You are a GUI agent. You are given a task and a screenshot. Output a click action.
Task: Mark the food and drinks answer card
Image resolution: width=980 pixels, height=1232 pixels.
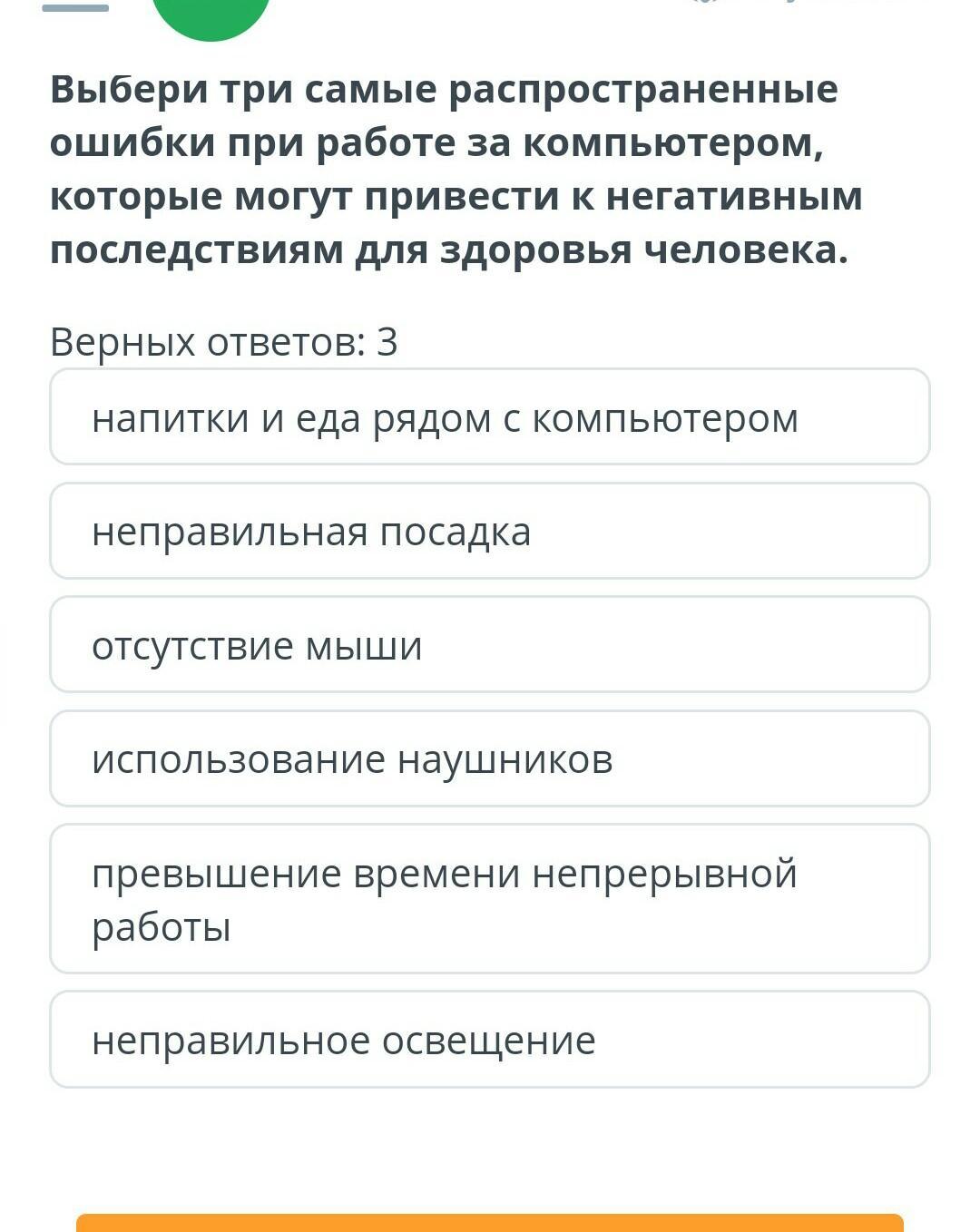490,416
